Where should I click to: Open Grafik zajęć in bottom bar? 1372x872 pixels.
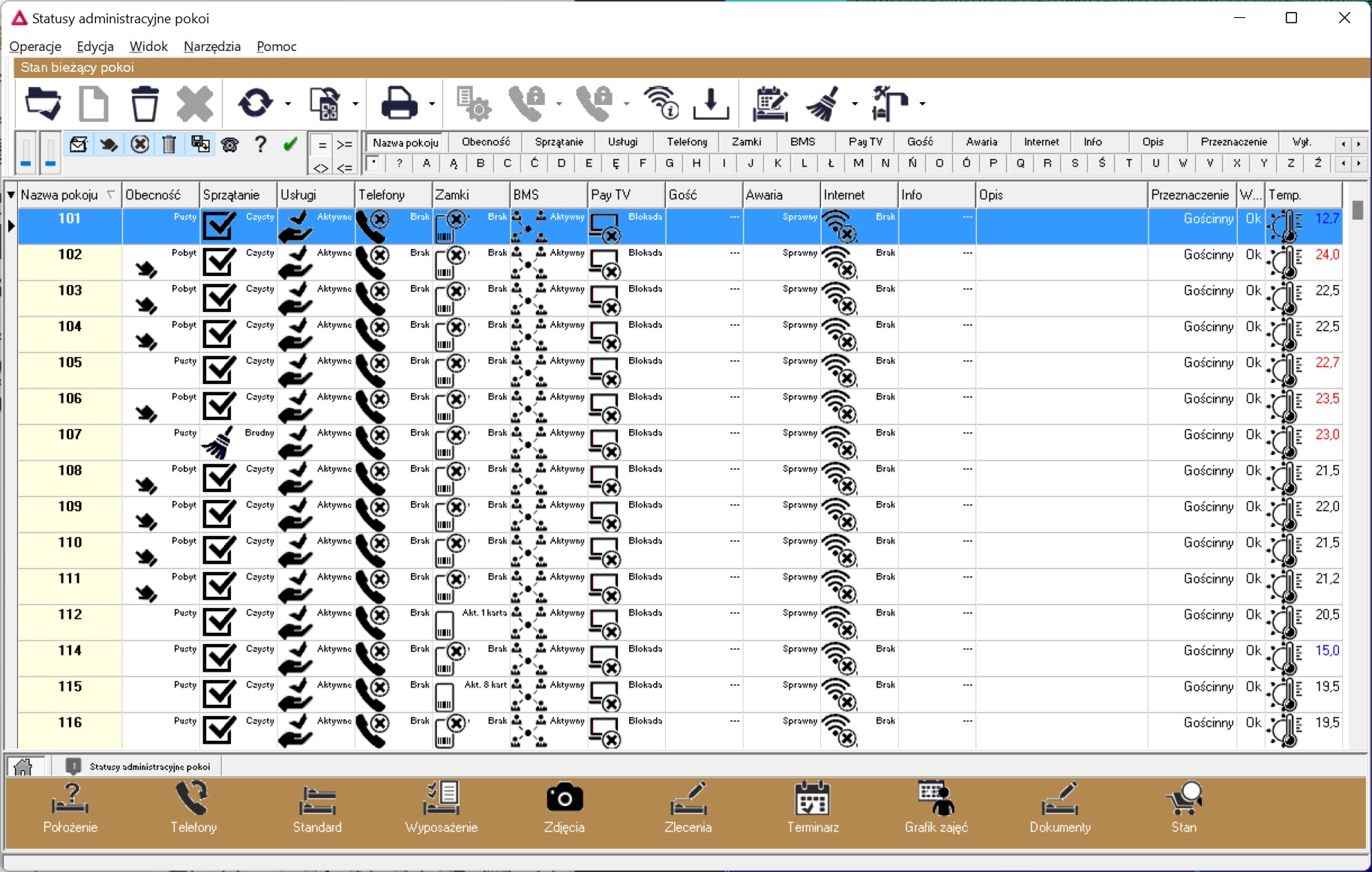click(x=936, y=808)
